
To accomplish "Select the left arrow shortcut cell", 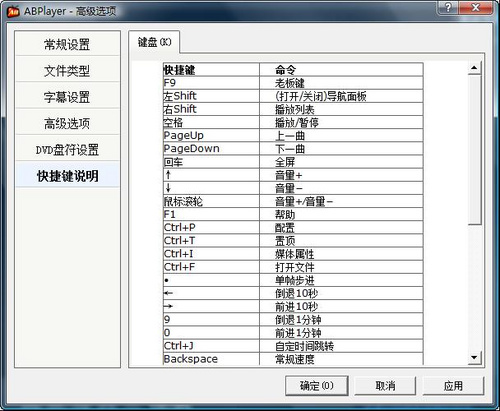I will click(x=211, y=293).
